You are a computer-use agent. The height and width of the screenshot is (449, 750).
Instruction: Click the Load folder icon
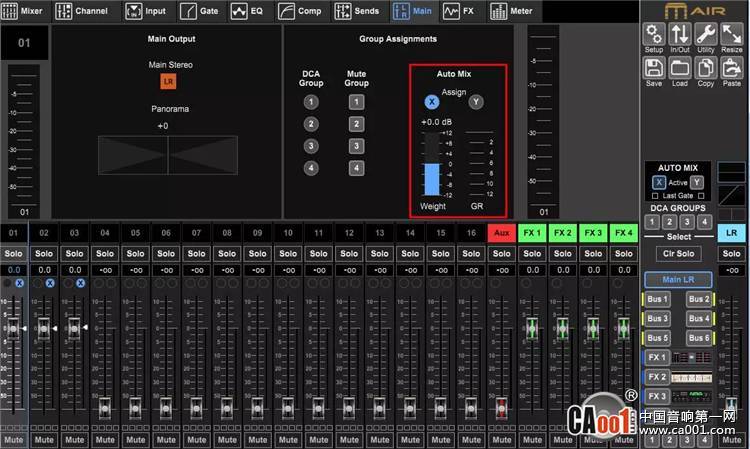pyautogui.click(x=680, y=71)
